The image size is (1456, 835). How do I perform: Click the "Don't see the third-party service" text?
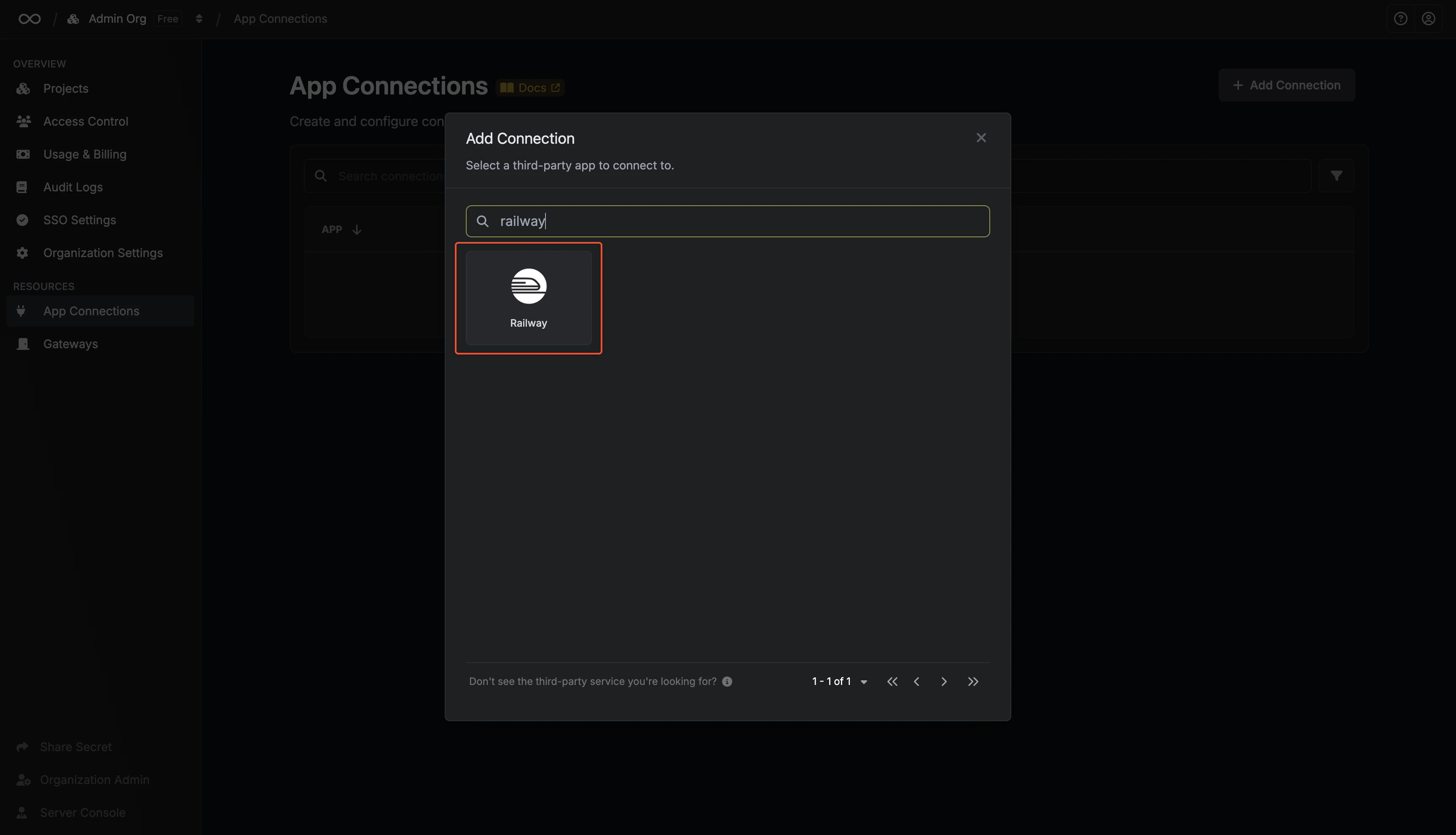pyautogui.click(x=592, y=681)
